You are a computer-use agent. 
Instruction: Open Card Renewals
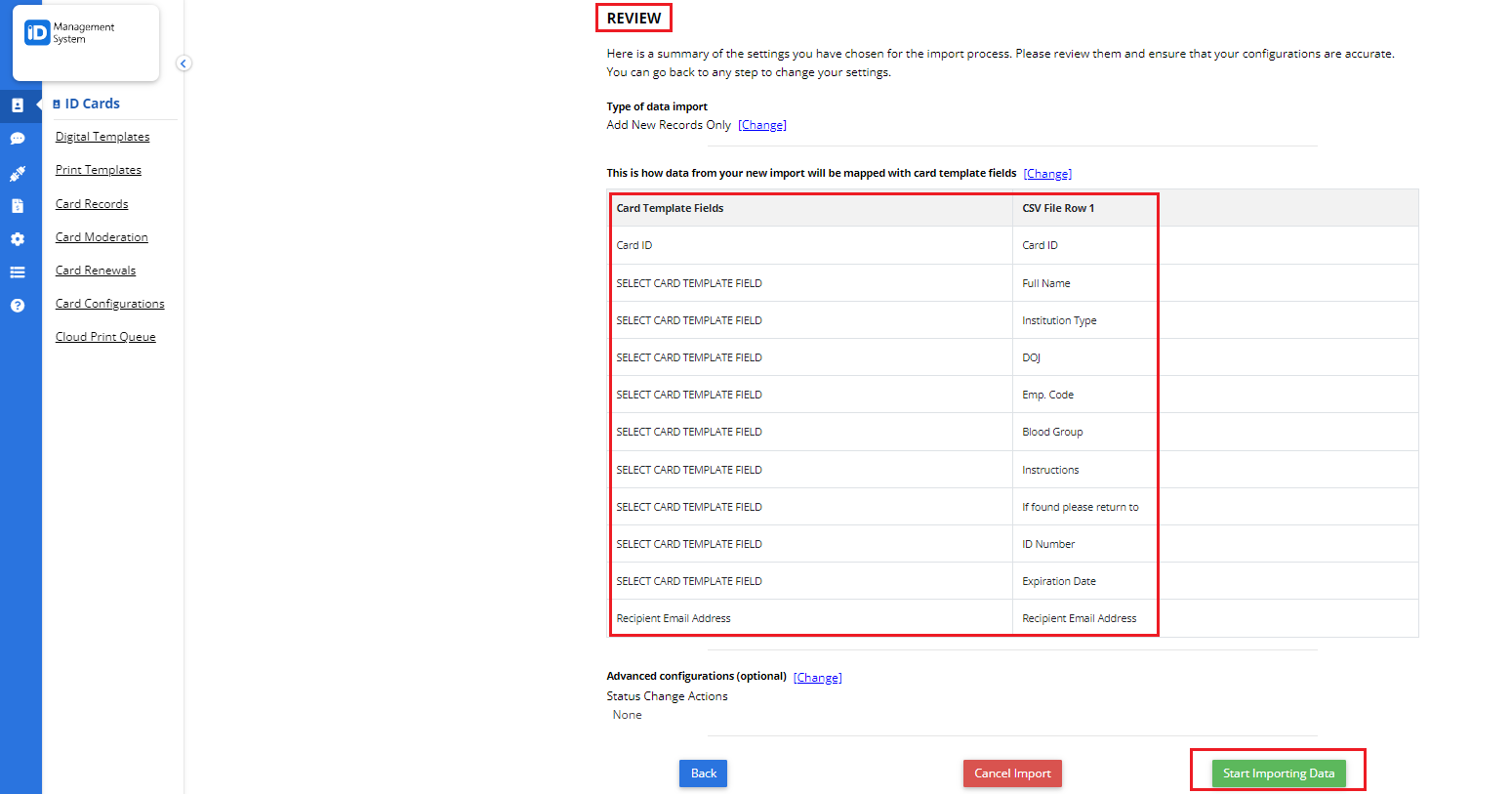point(96,271)
